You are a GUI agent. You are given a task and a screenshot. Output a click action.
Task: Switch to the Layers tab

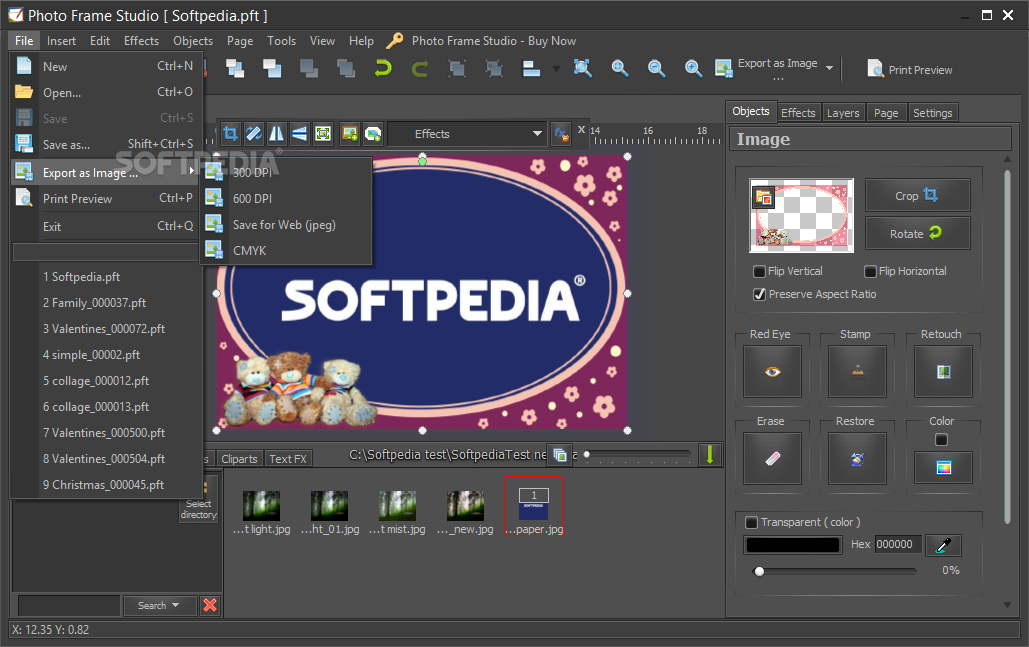click(x=843, y=113)
